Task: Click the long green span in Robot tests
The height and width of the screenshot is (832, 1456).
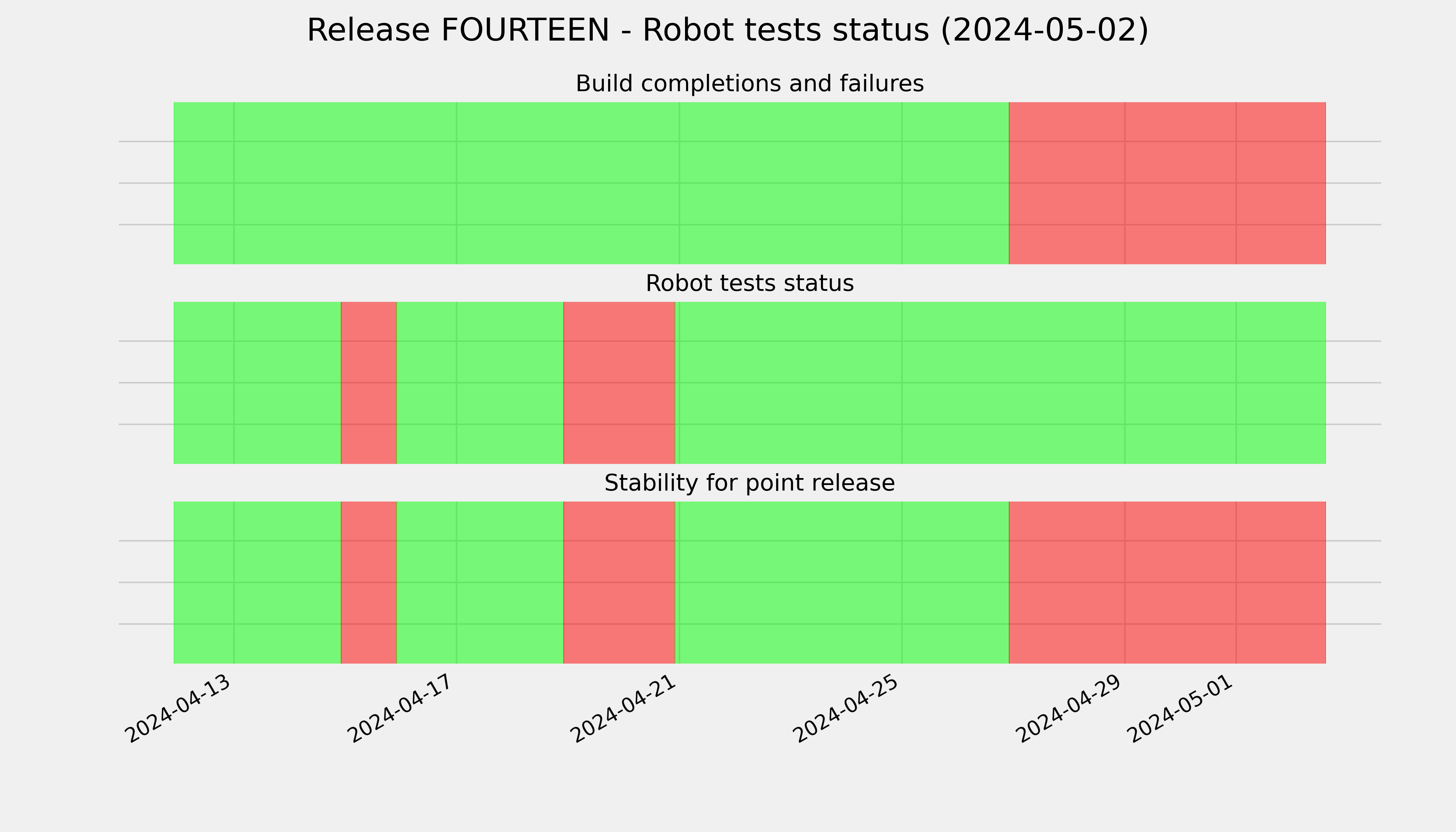Action: tap(1000, 383)
